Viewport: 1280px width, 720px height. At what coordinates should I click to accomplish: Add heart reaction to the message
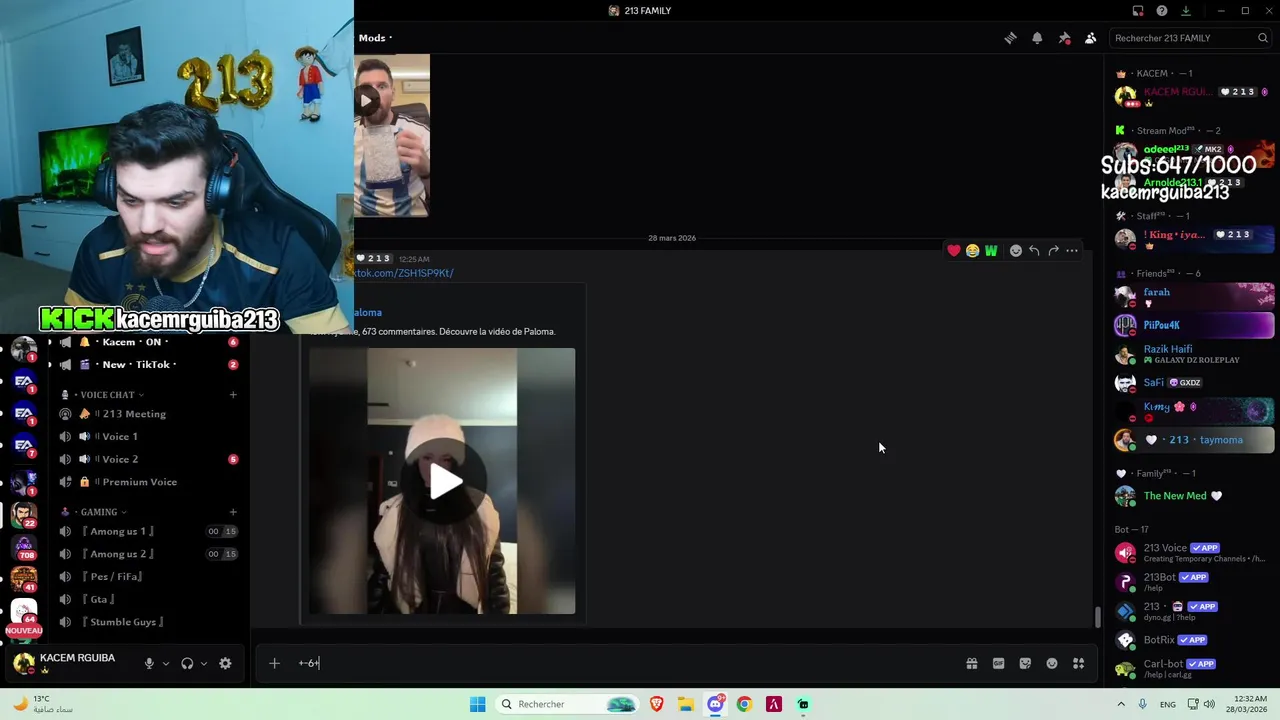pos(954,251)
